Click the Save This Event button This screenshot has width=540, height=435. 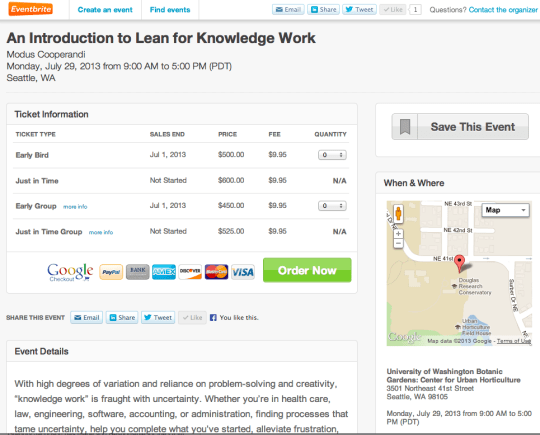point(460,127)
